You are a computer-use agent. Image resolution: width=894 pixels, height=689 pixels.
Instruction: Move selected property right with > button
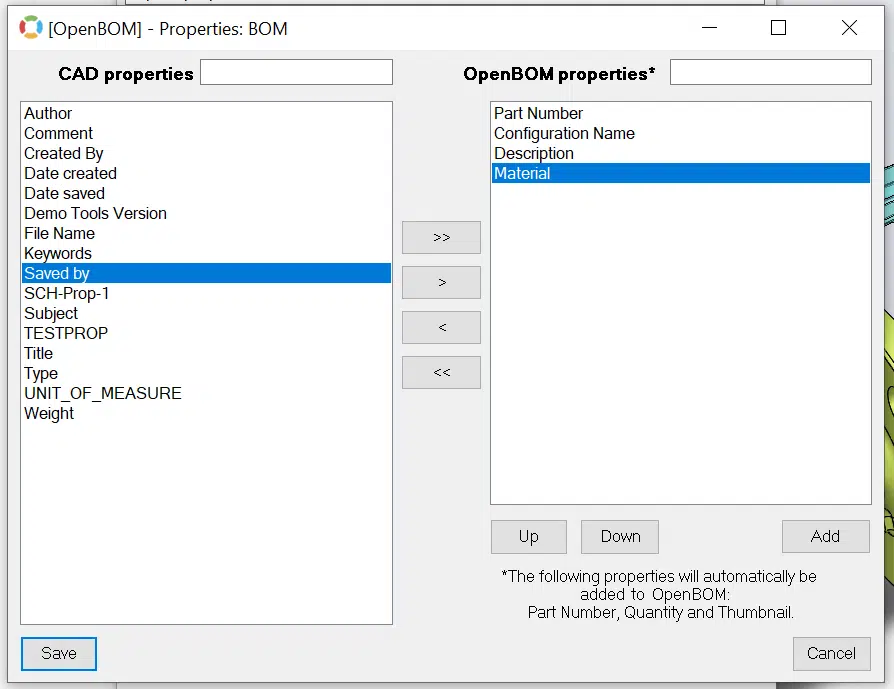[441, 282]
